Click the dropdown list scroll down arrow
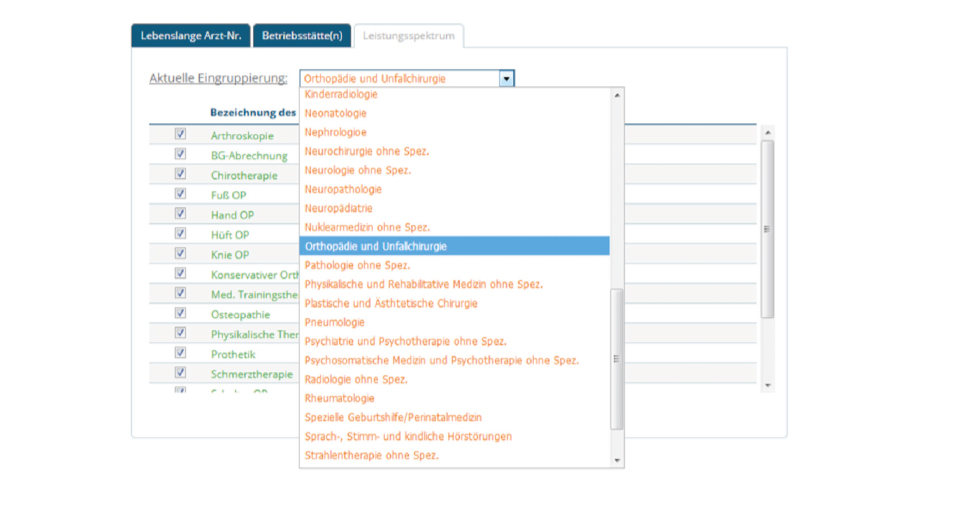The width and height of the screenshot is (980, 525). (x=617, y=461)
